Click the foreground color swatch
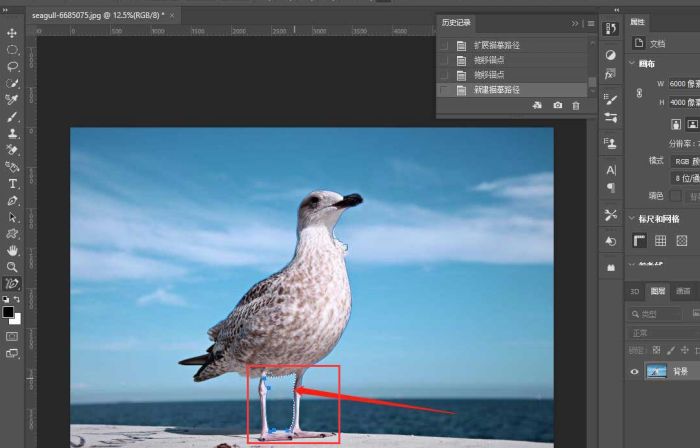The height and width of the screenshot is (448, 700). point(8,312)
